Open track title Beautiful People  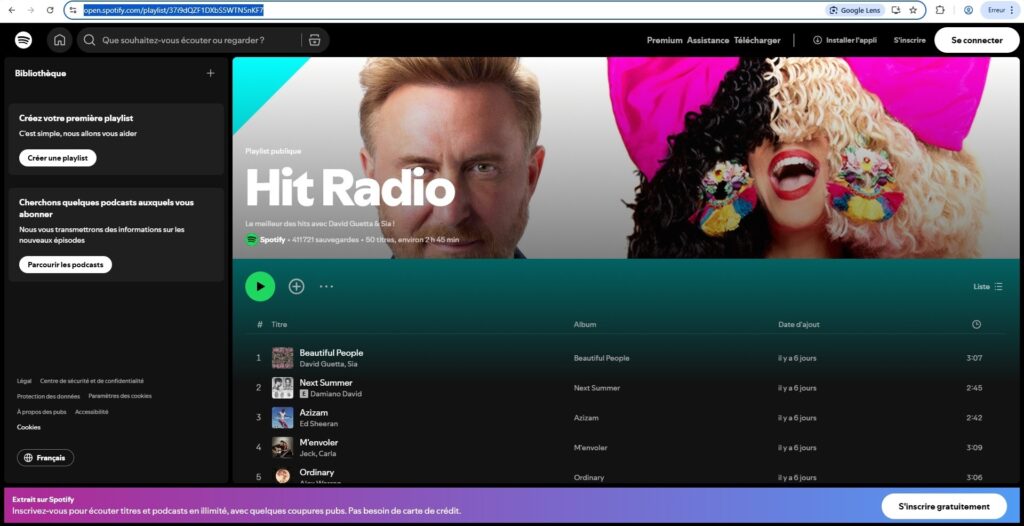click(331, 353)
